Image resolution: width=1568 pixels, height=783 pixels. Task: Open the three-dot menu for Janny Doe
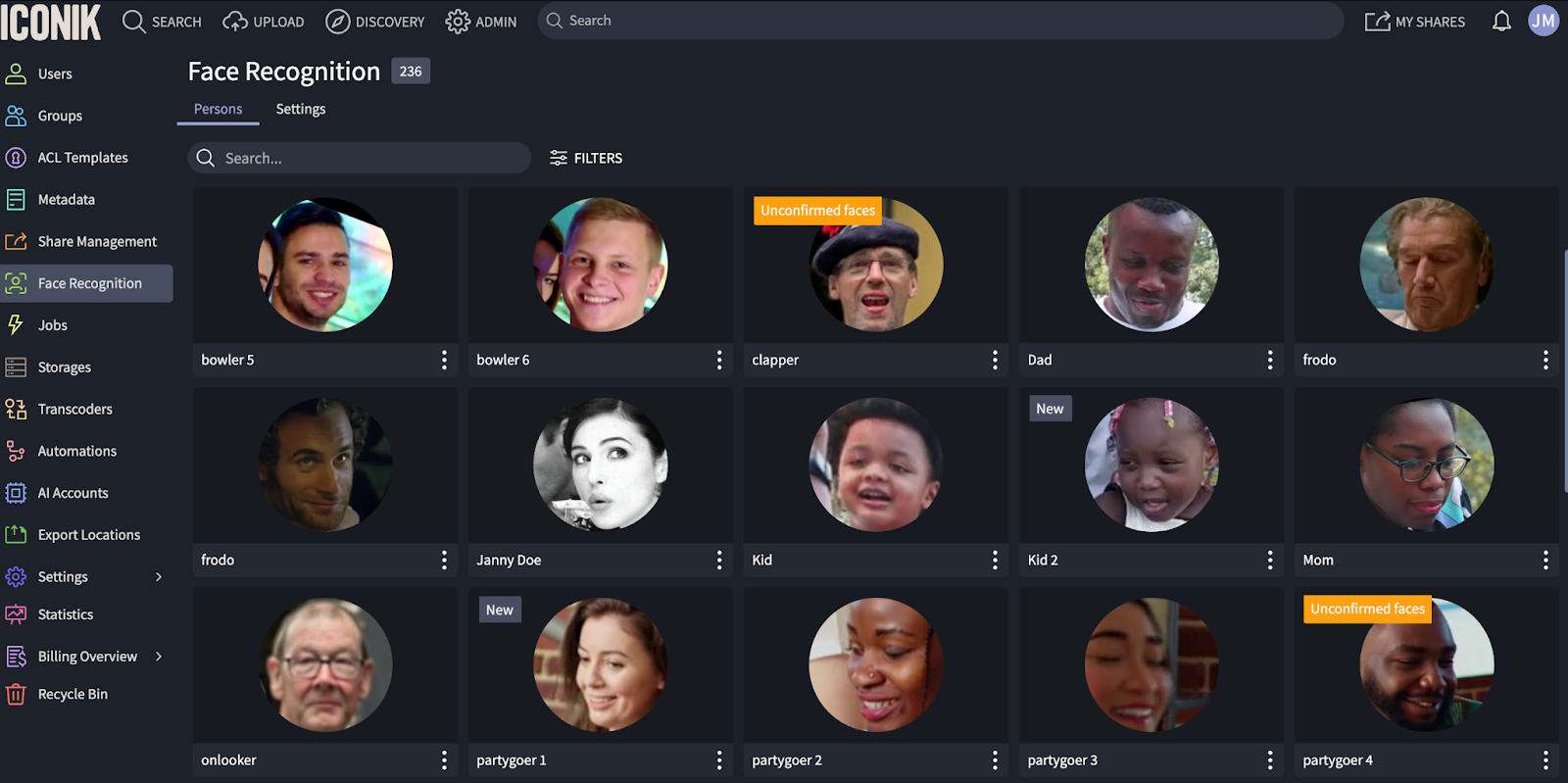click(x=719, y=560)
